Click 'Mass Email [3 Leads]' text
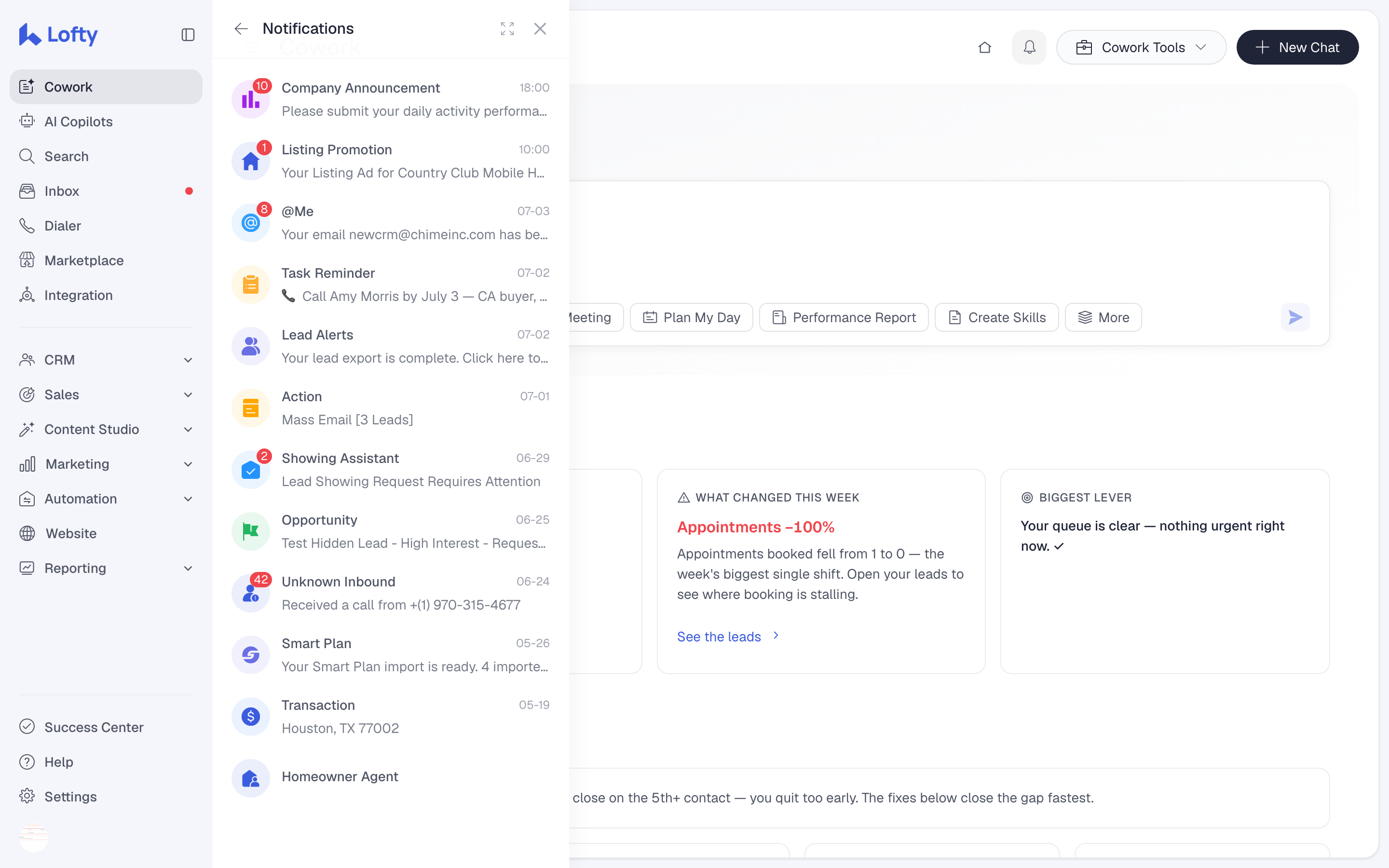Image resolution: width=1389 pixels, height=868 pixels. 347,420
